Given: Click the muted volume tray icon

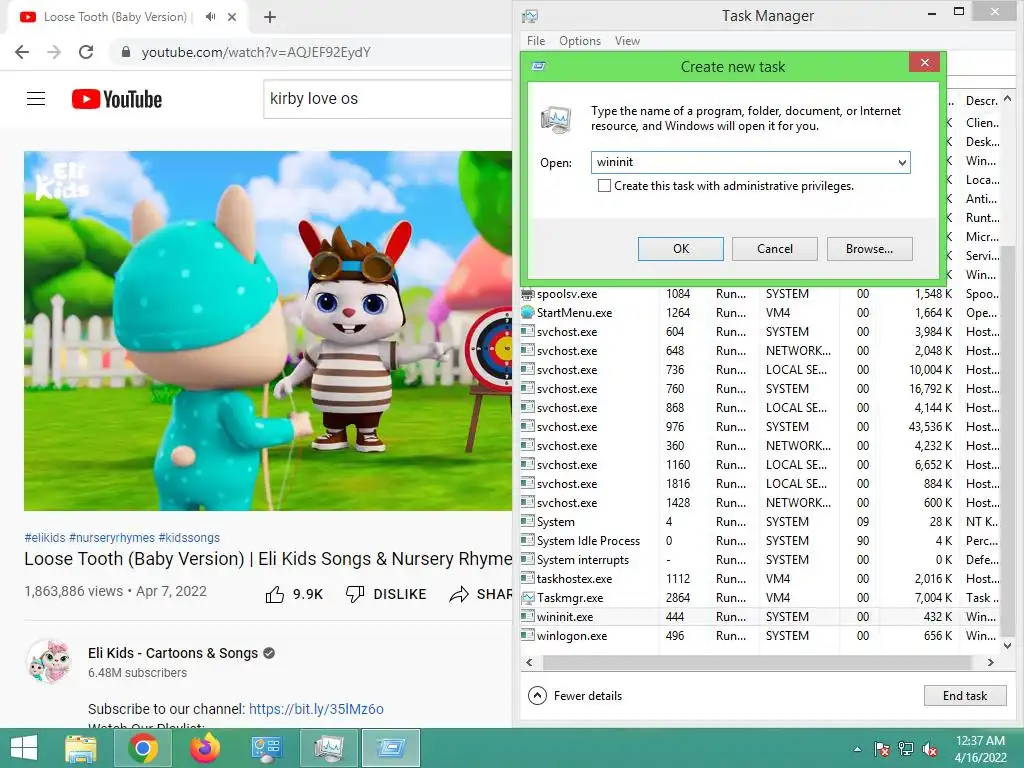Looking at the screenshot, I should [x=930, y=749].
